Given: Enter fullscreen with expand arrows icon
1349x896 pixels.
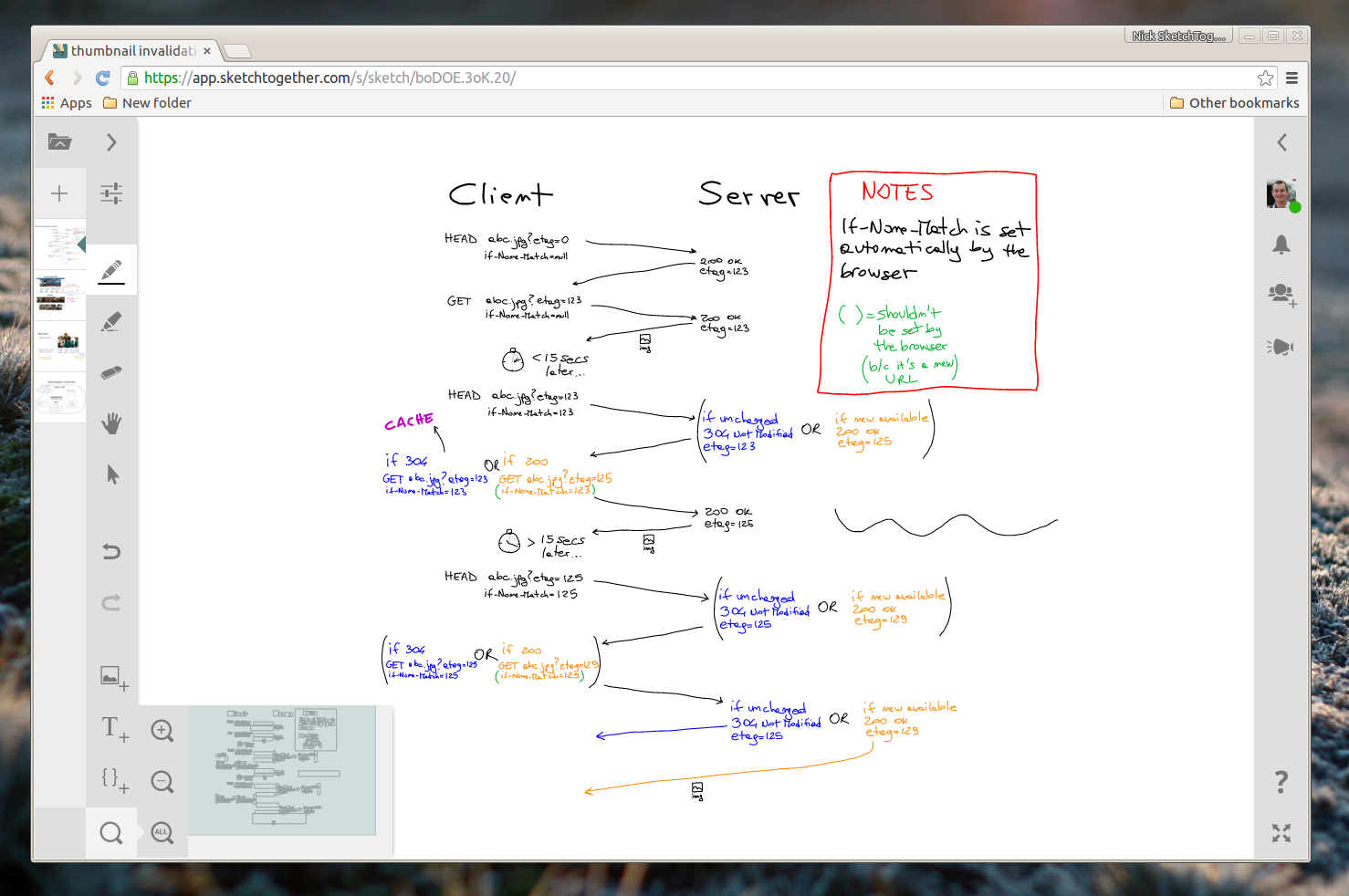Looking at the screenshot, I should click(1281, 832).
